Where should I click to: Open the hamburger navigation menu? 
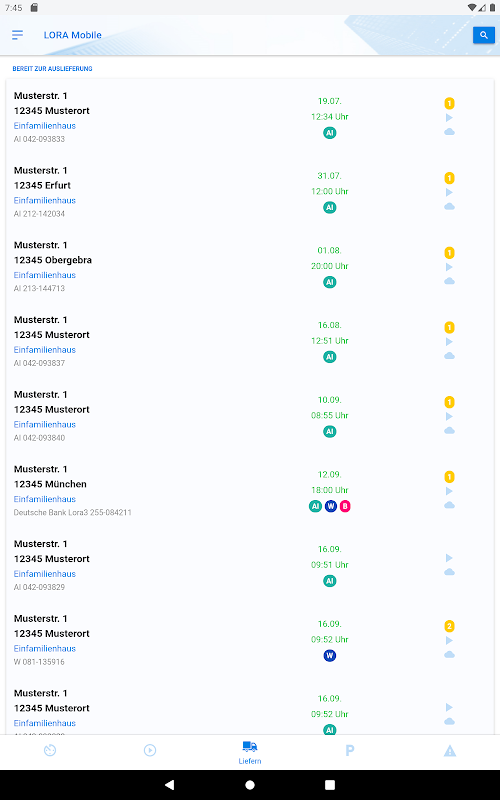click(17, 35)
